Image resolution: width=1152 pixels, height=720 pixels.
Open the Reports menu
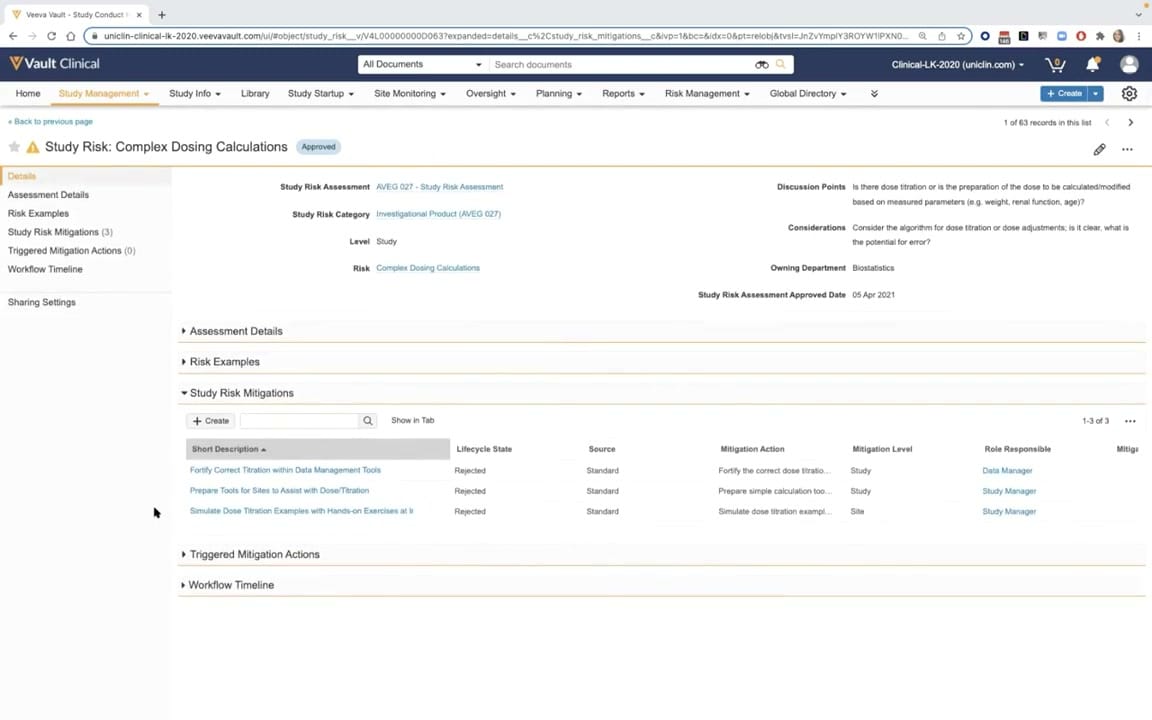tap(623, 94)
